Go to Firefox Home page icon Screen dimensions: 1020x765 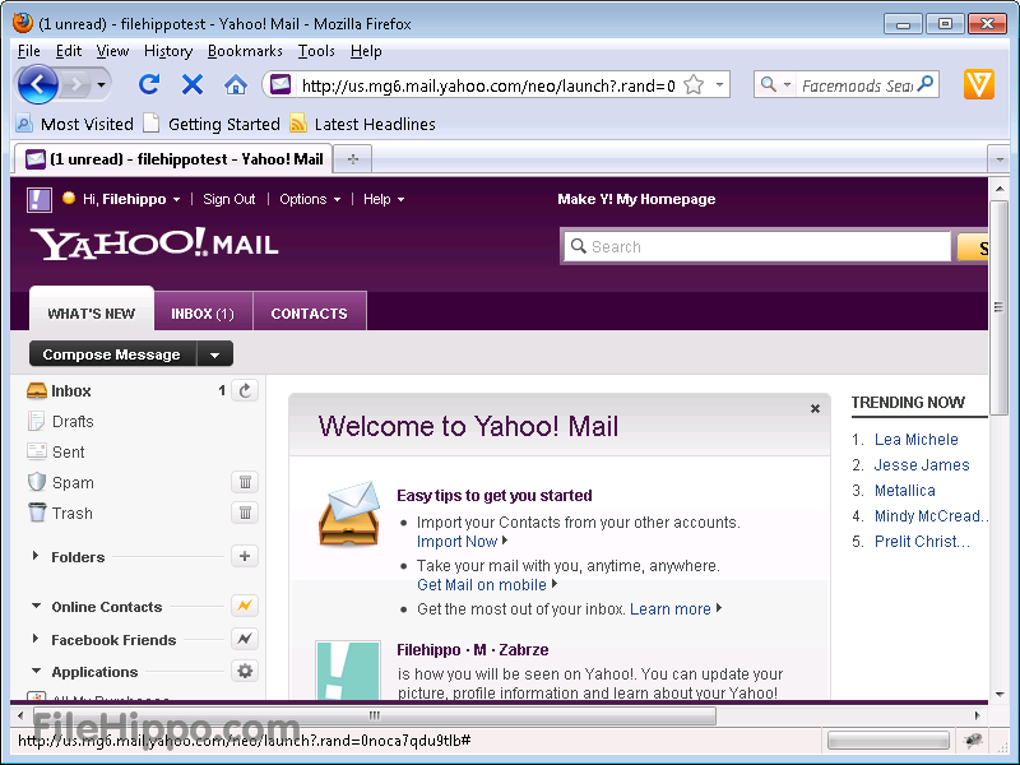coord(235,85)
